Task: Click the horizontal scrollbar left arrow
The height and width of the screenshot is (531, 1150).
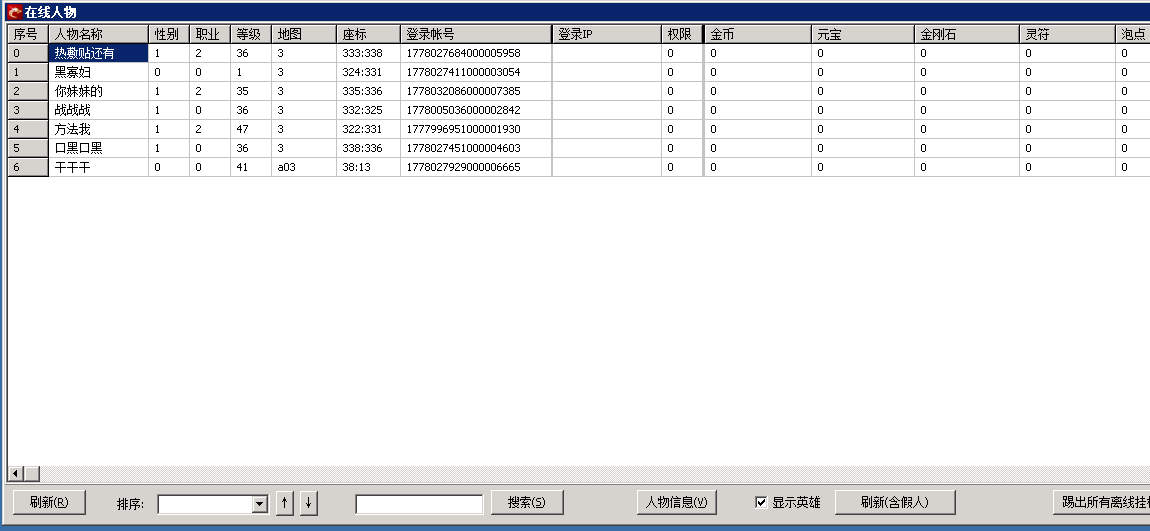Action: tap(15, 474)
